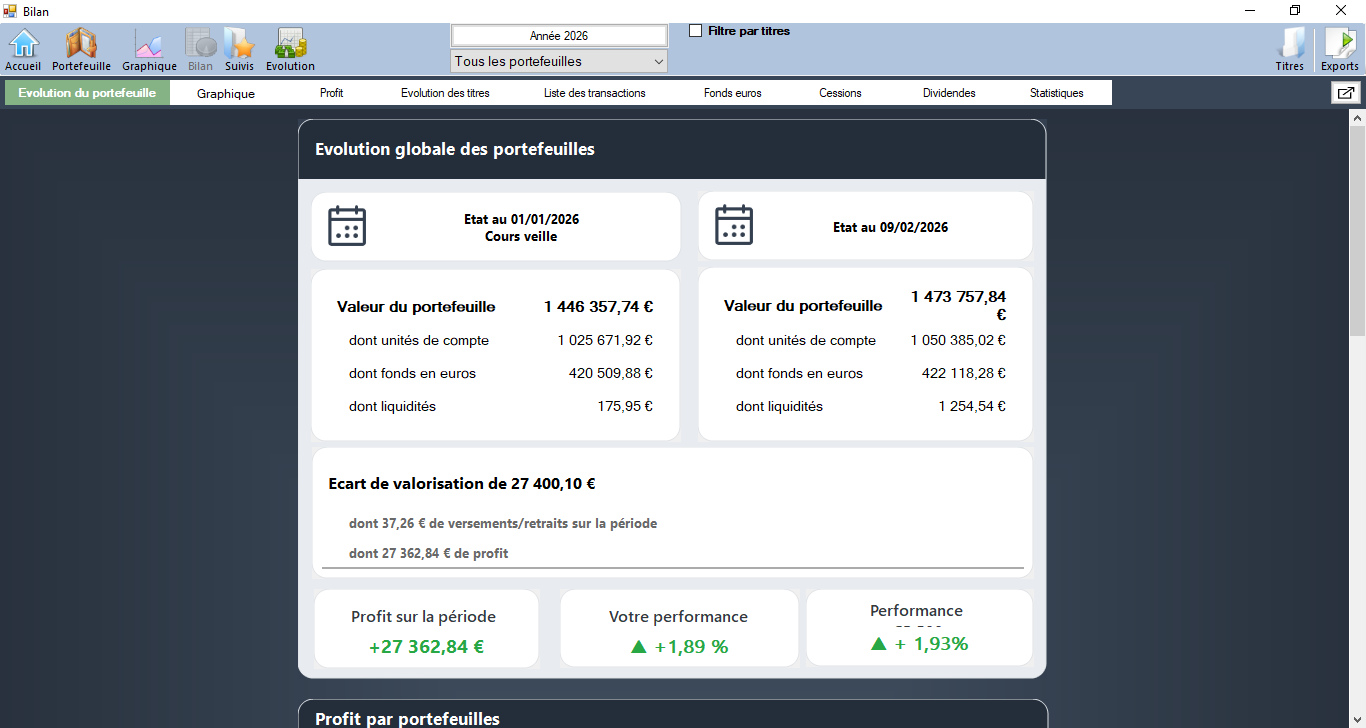Open the Exports icon
Image resolution: width=1366 pixels, height=728 pixels.
(x=1339, y=46)
